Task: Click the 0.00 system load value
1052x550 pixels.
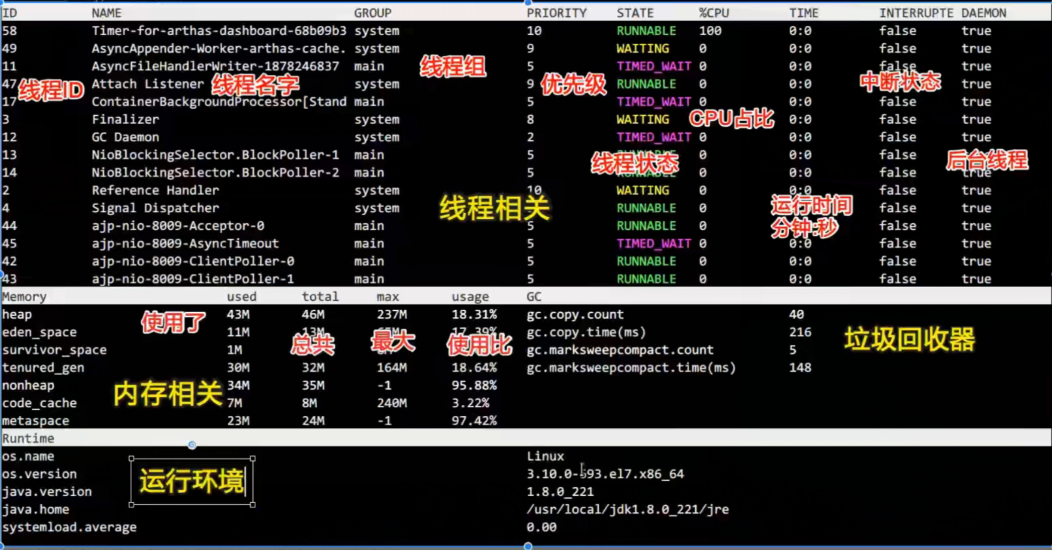Action: (x=541, y=527)
